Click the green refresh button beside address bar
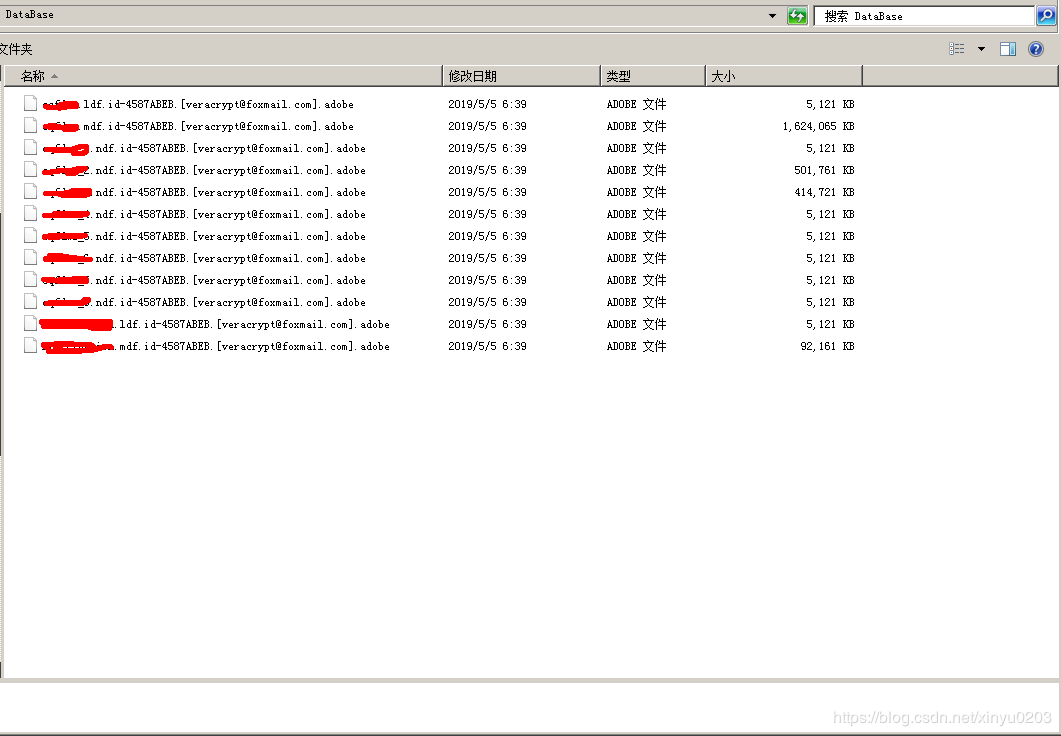 pos(797,16)
